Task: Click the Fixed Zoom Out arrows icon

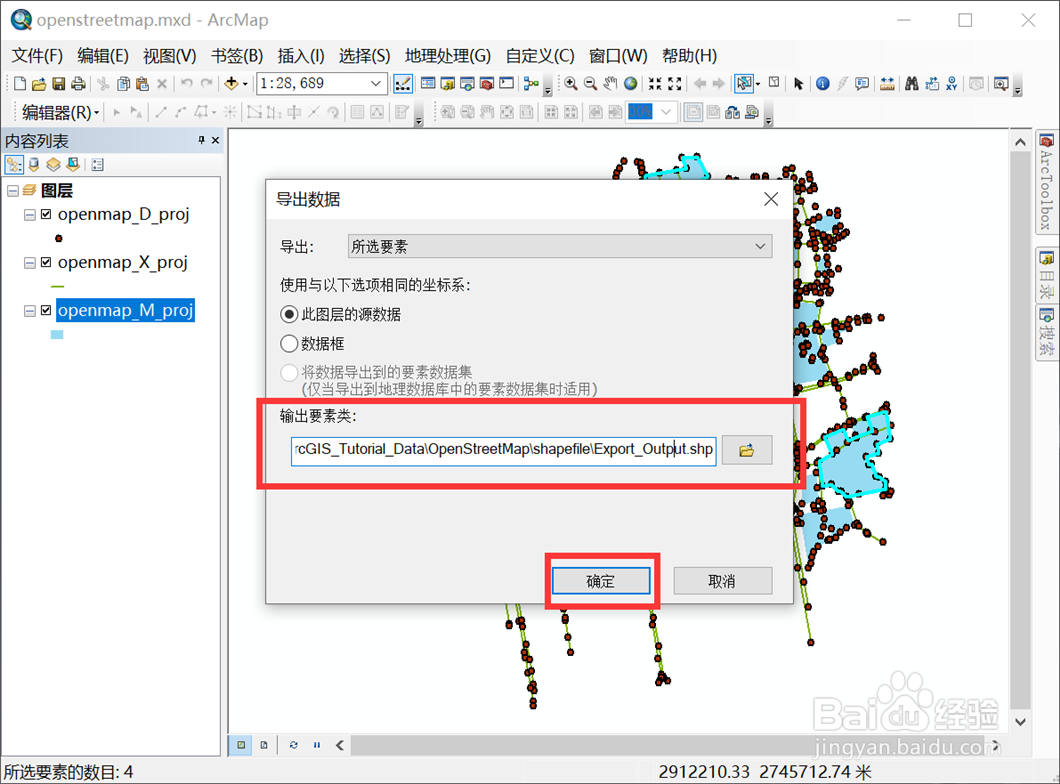Action: tap(675, 83)
